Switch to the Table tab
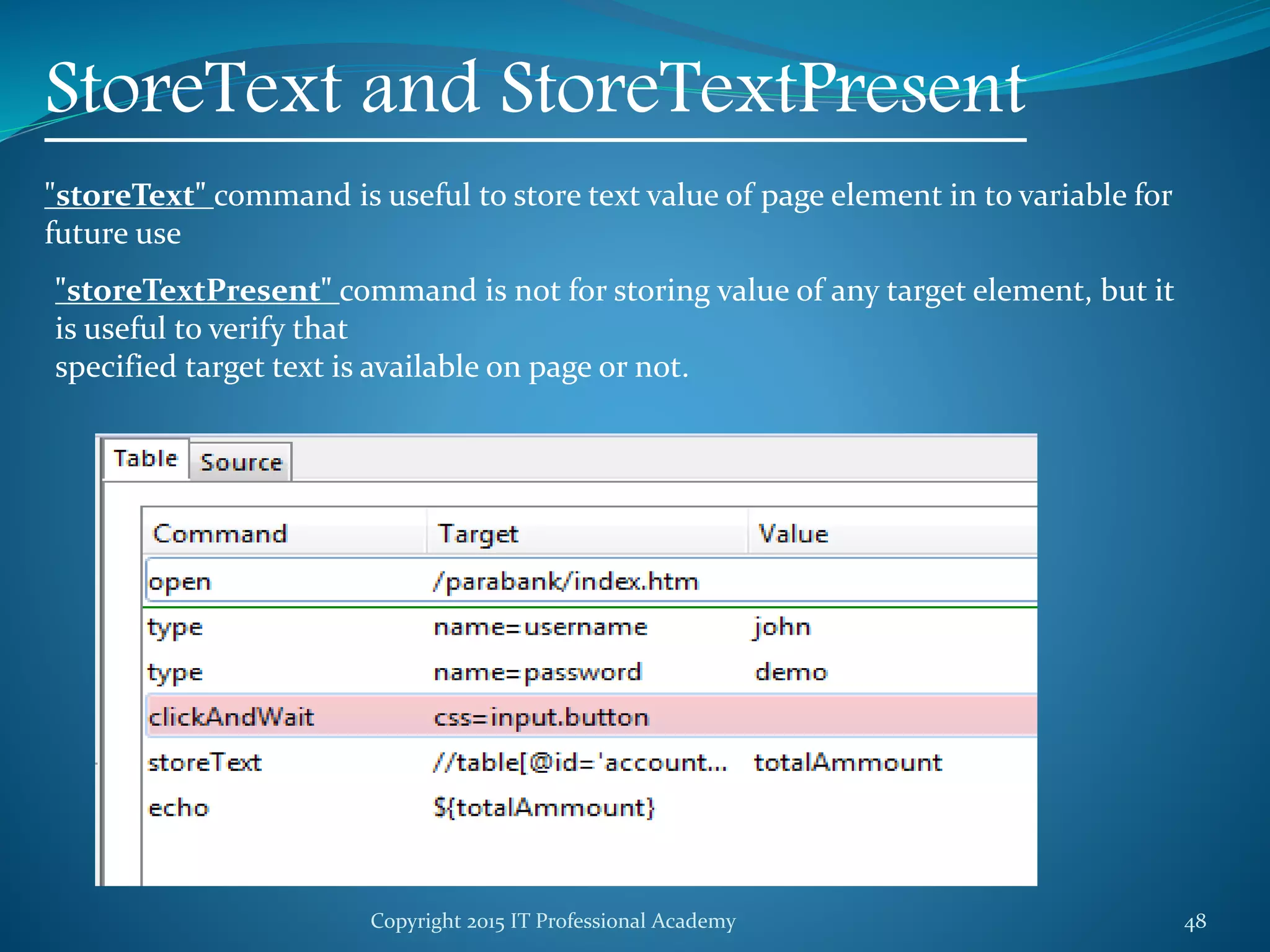The width and height of the screenshot is (1270, 952). pyautogui.click(x=146, y=459)
